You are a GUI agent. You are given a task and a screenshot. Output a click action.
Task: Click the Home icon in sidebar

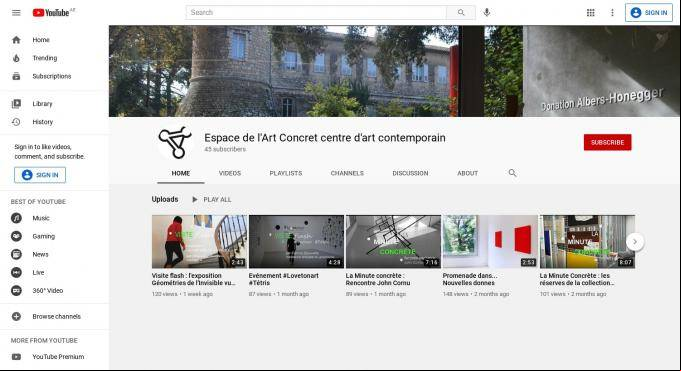click(x=16, y=40)
